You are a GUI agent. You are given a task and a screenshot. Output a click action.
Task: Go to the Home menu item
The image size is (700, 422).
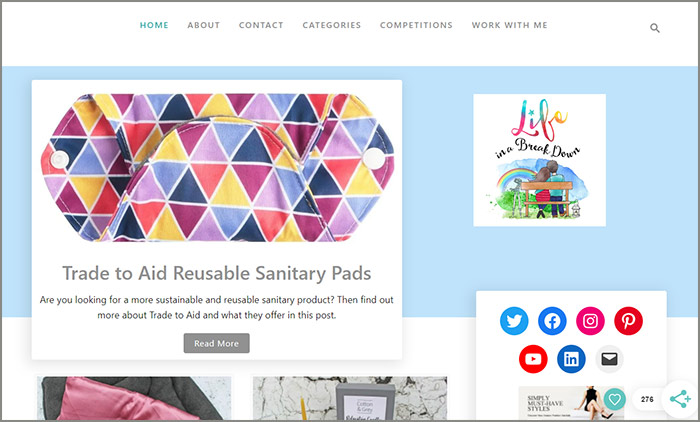click(154, 25)
